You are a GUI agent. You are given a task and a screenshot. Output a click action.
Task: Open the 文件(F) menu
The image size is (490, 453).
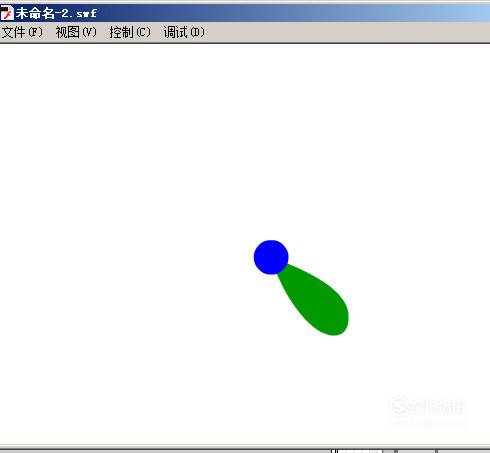[x=22, y=32]
